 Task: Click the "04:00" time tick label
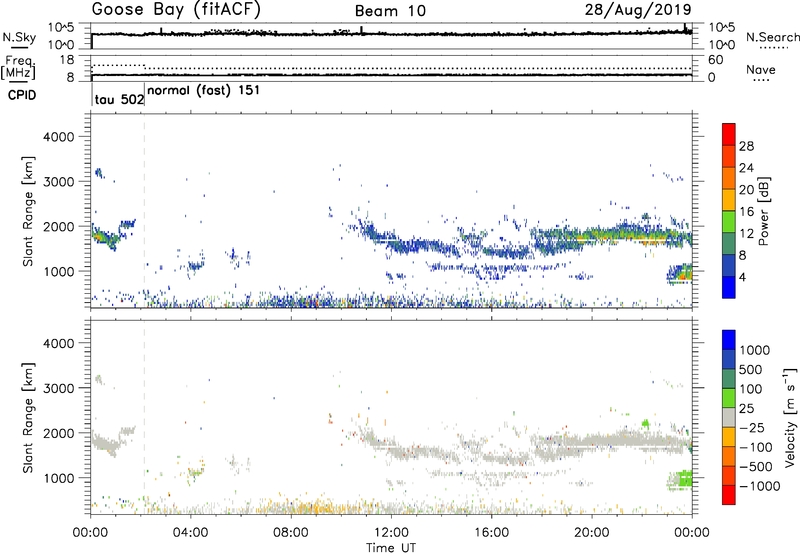190,533
